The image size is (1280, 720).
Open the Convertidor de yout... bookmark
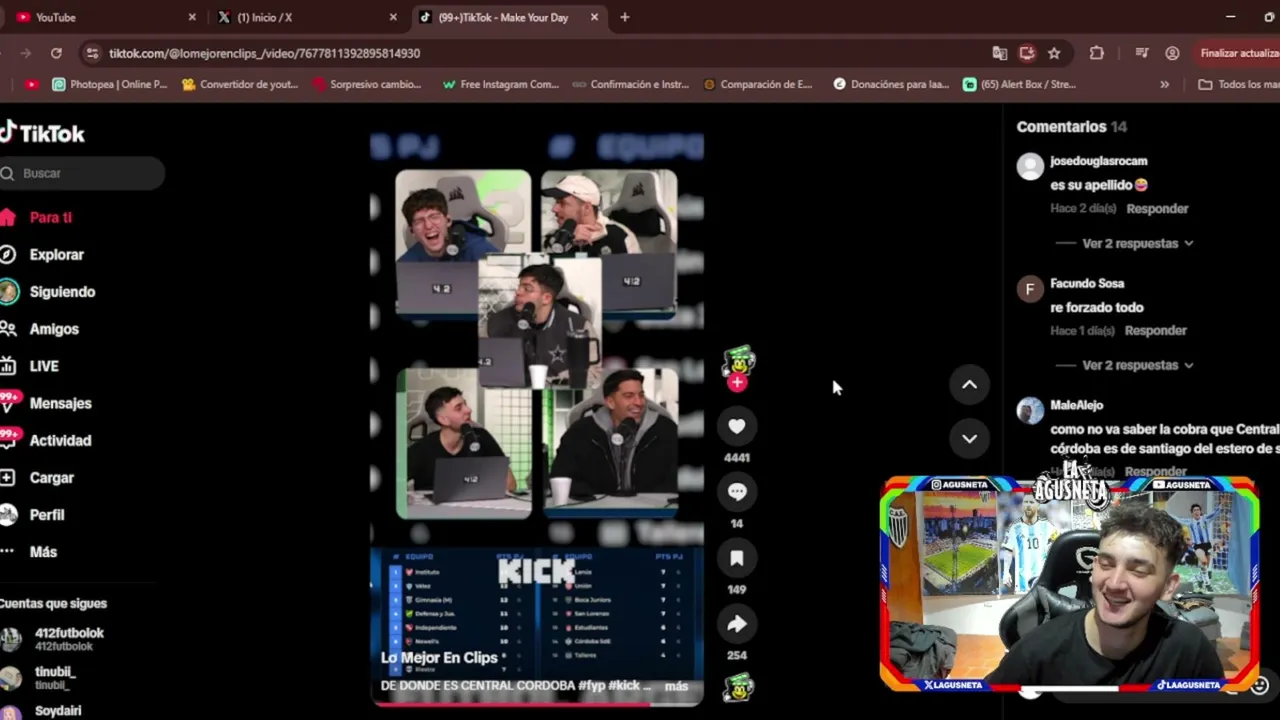click(x=240, y=85)
